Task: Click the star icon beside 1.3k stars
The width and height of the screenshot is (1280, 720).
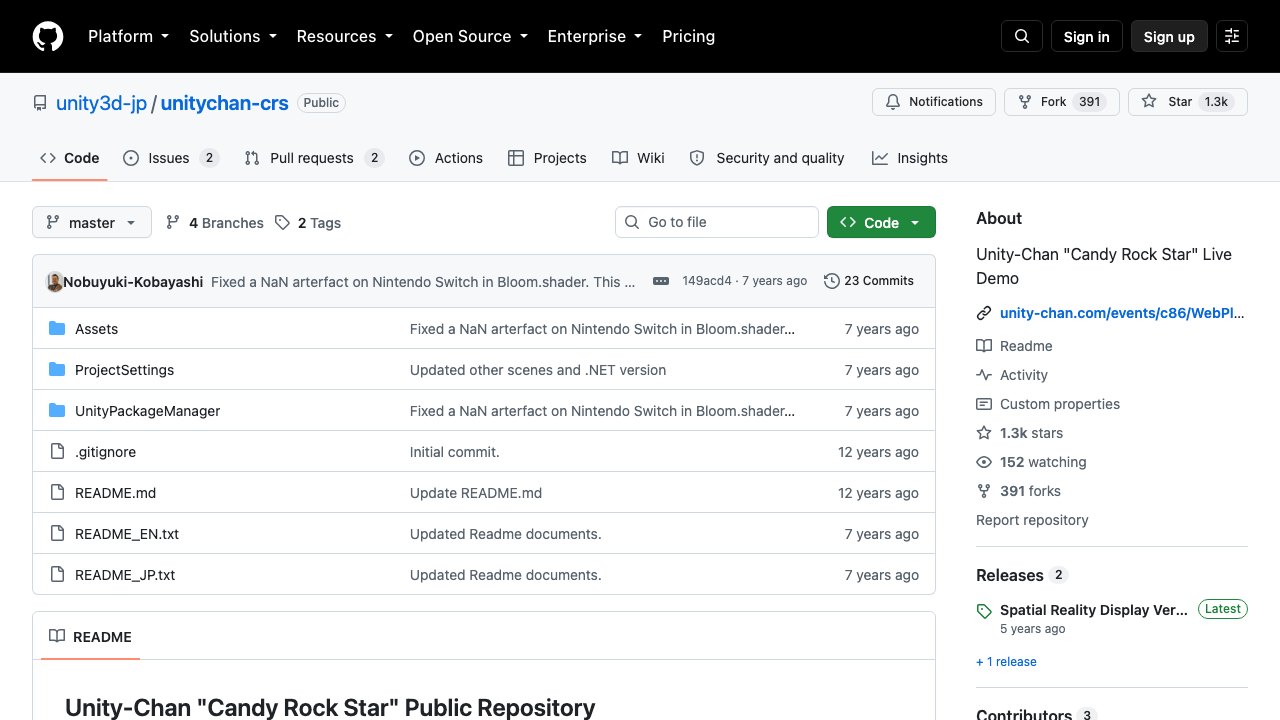Action: (x=984, y=433)
